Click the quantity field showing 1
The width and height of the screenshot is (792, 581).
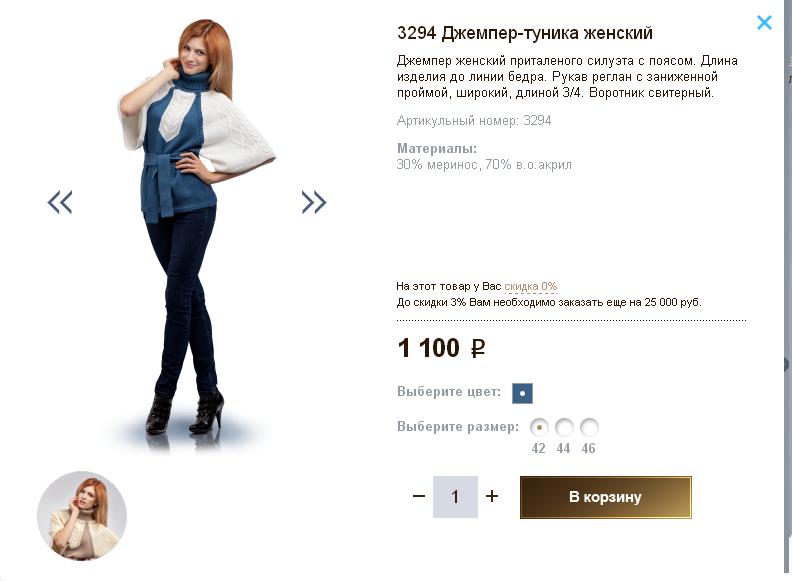click(455, 497)
